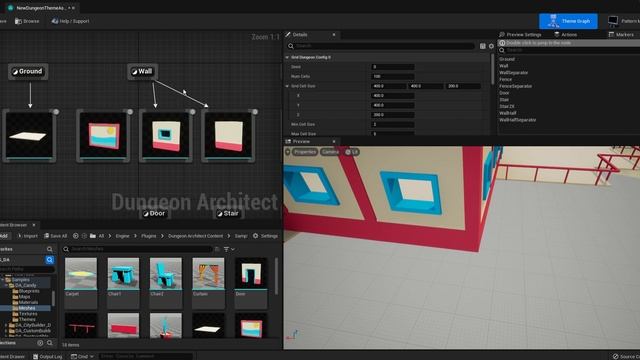Open the Blueprints folder

(x=28, y=291)
